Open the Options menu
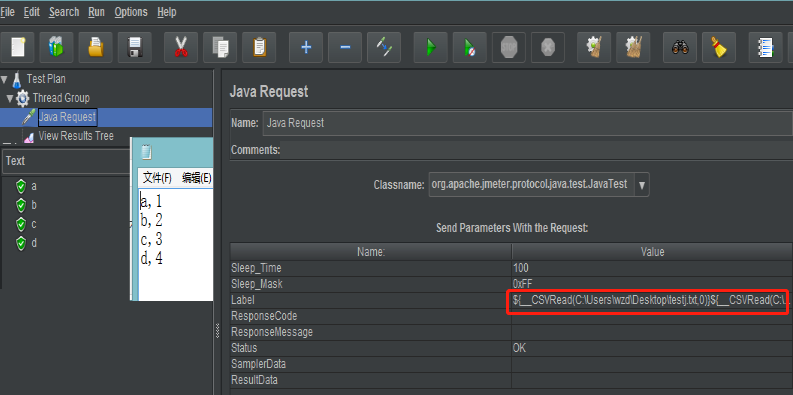This screenshot has height=395, width=793. (x=131, y=12)
